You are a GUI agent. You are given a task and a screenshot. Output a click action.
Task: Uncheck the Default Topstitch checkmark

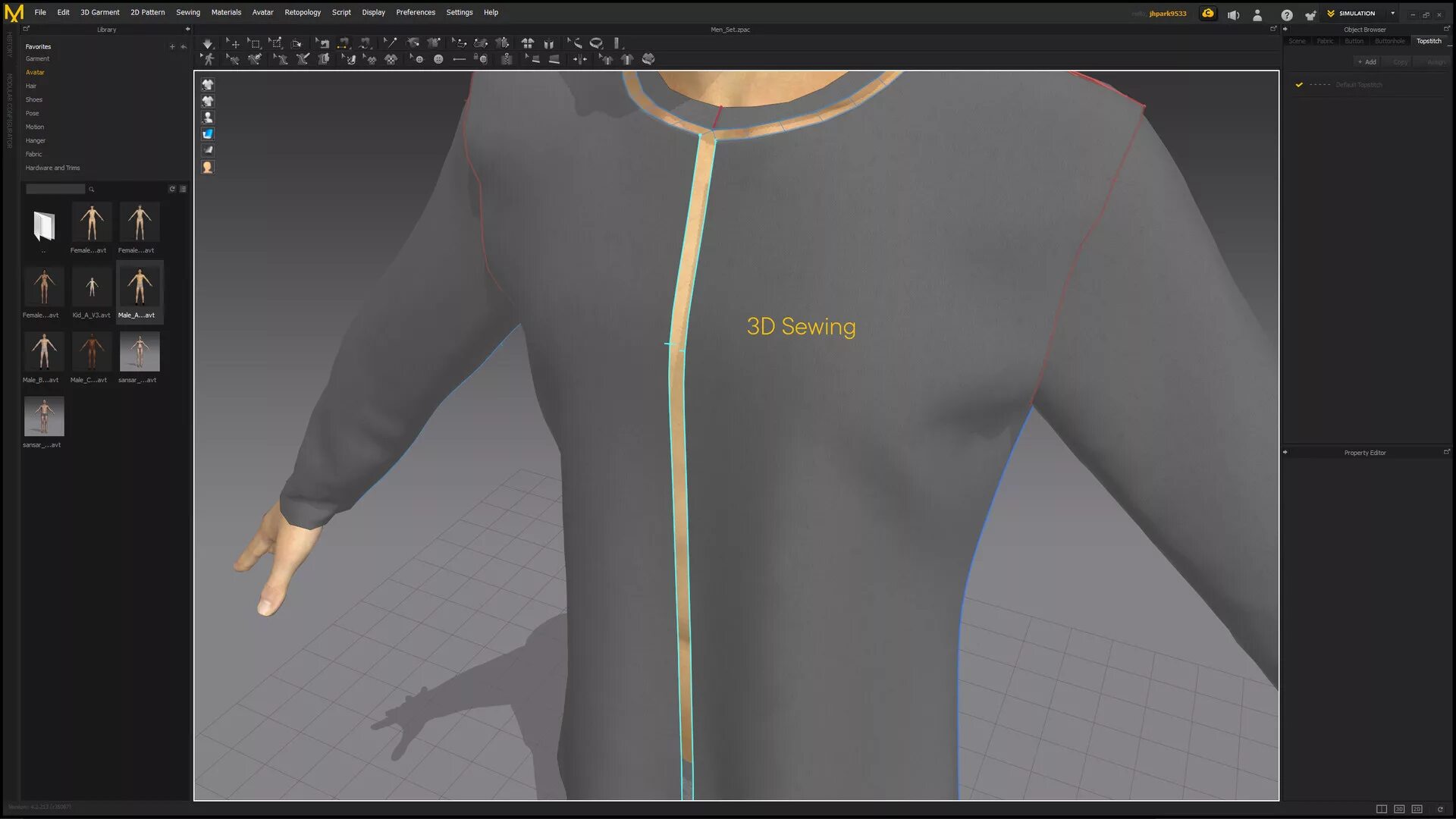(x=1300, y=85)
